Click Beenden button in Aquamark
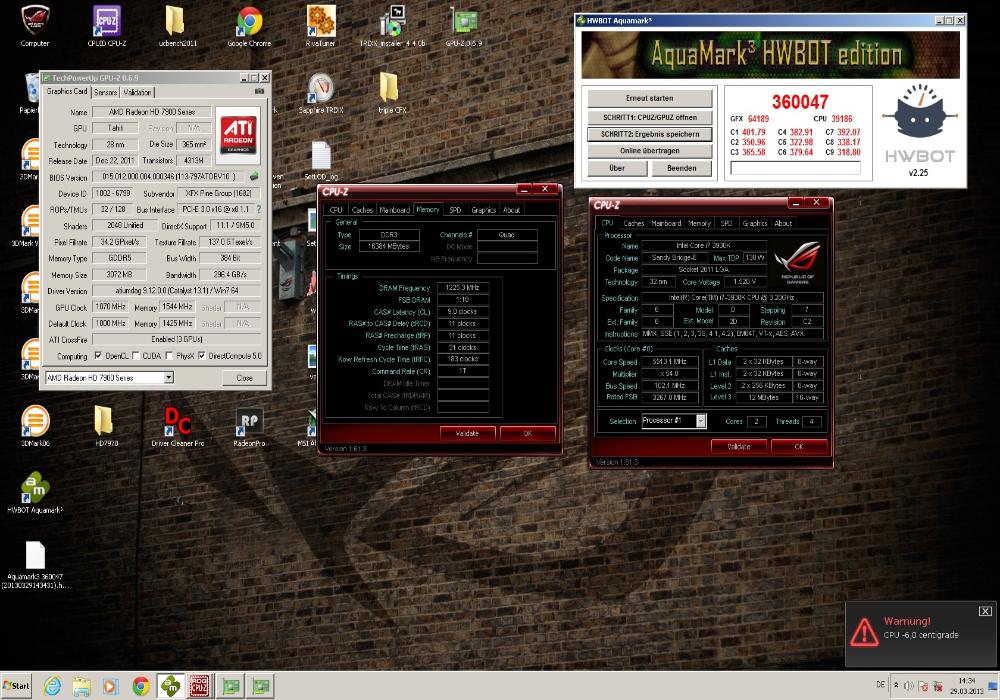 point(681,168)
